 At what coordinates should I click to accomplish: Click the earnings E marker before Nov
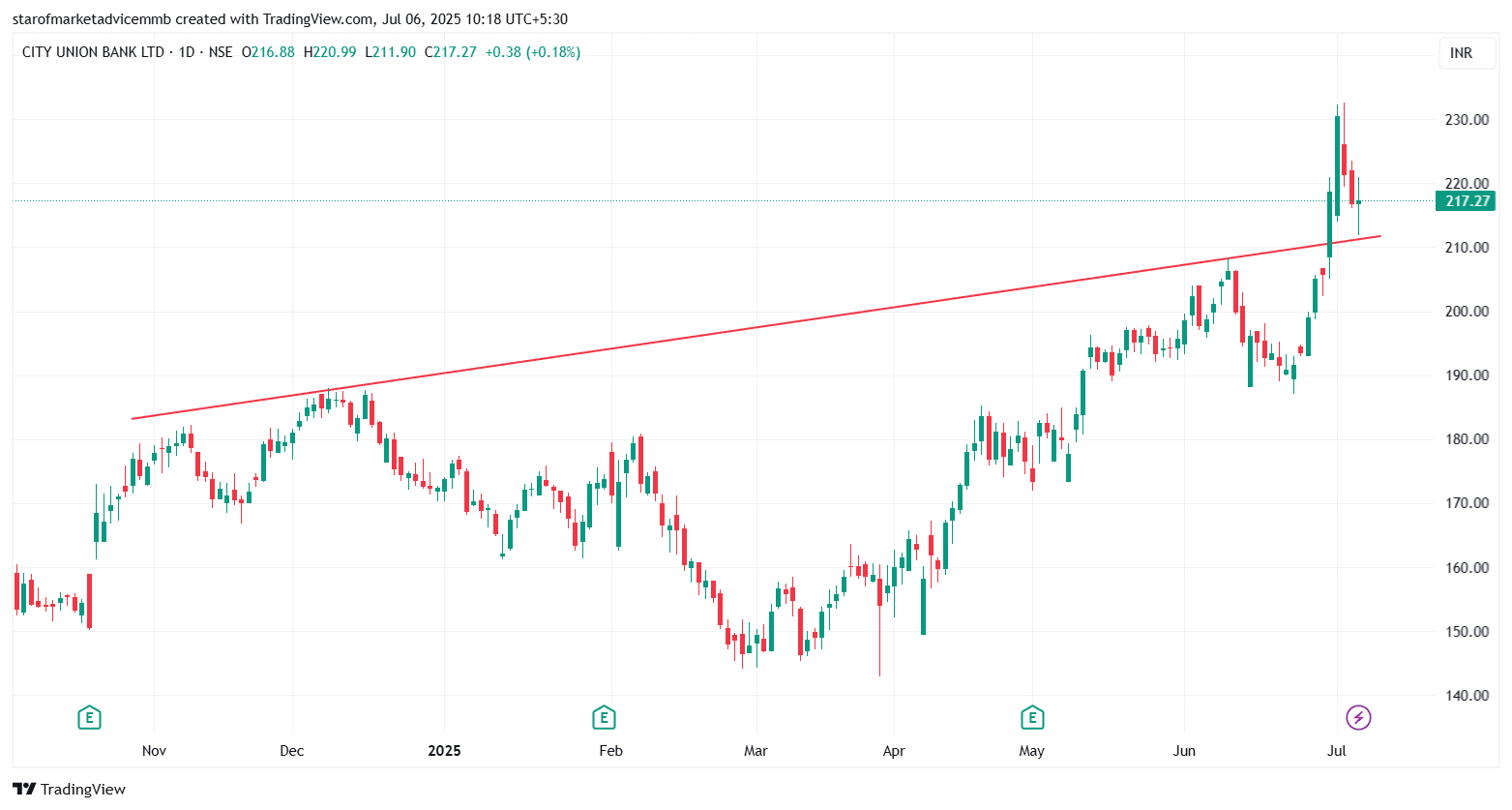click(x=89, y=718)
